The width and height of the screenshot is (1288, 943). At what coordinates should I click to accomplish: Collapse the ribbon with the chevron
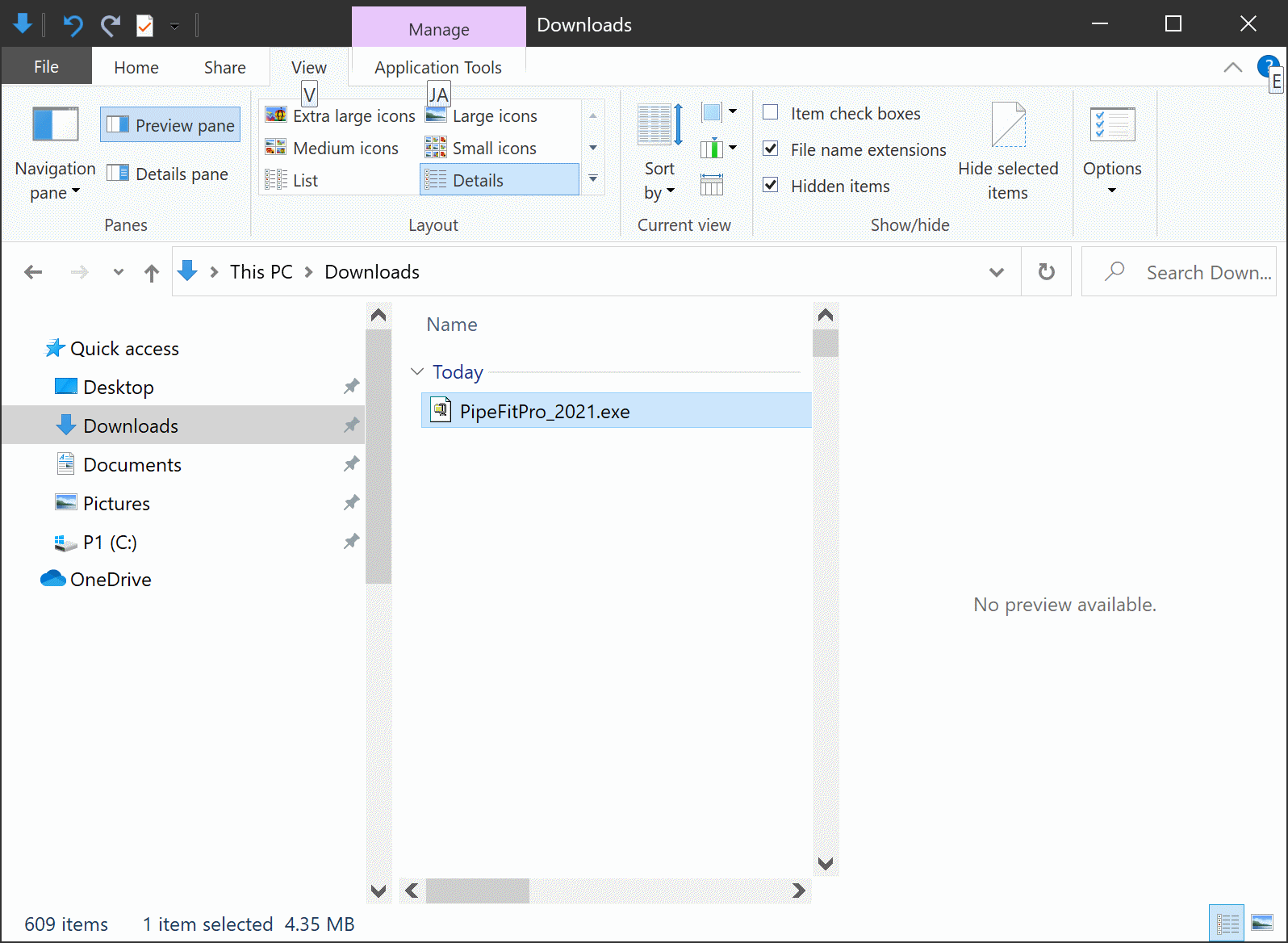[x=1232, y=67]
